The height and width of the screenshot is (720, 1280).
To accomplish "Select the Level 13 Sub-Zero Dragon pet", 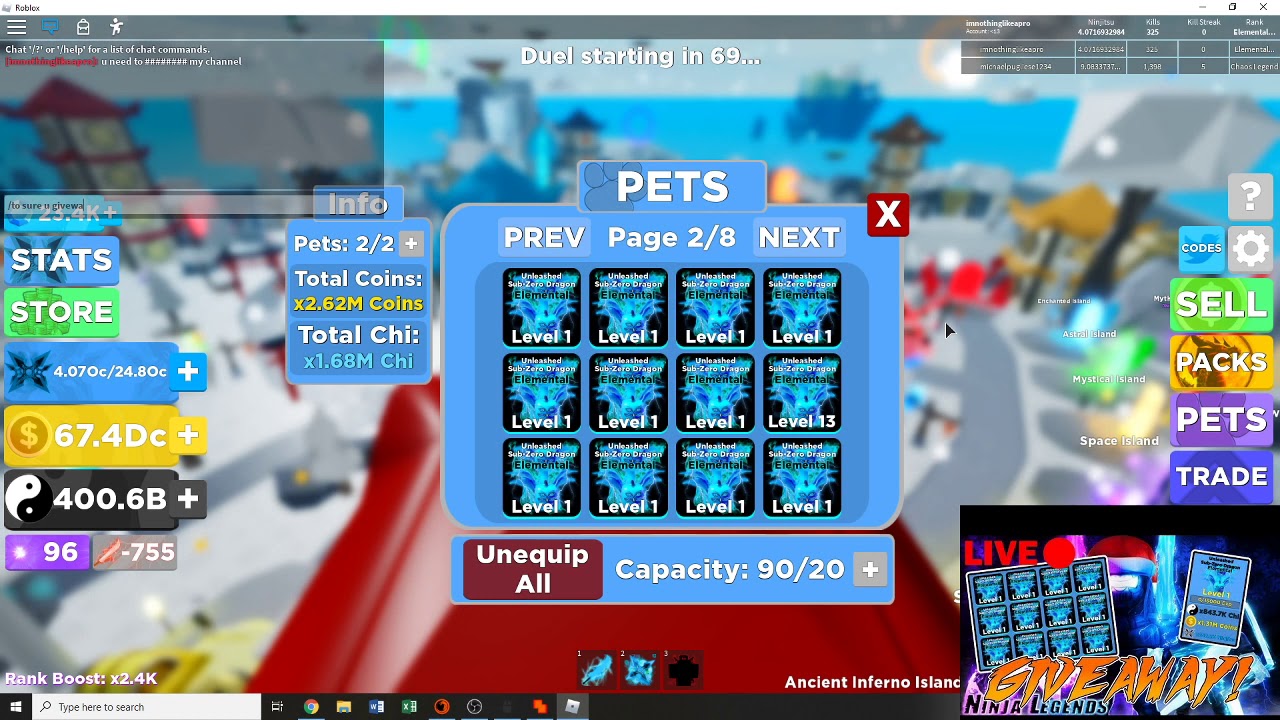I will [x=802, y=393].
